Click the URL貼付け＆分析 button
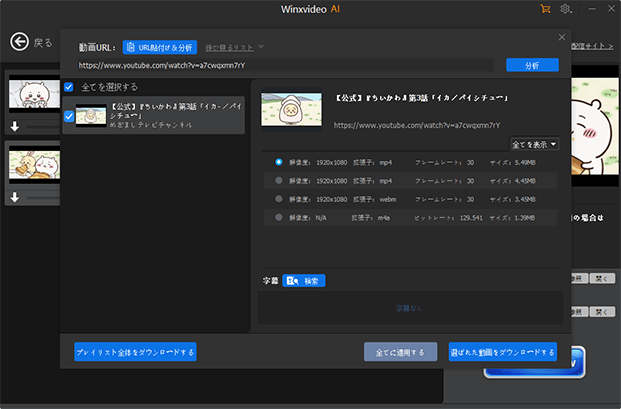The height and width of the screenshot is (409, 621). pos(160,48)
